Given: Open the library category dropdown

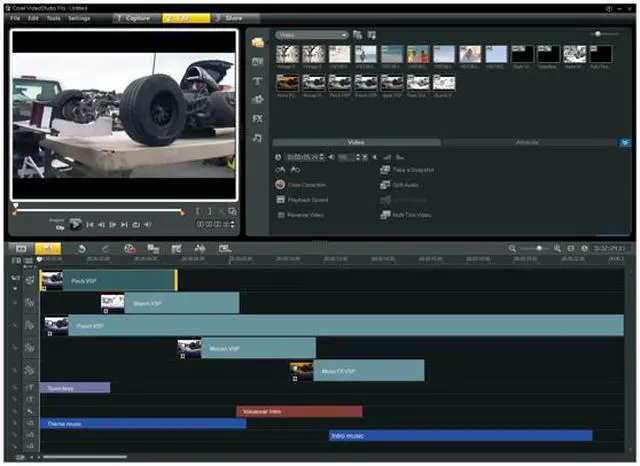Looking at the screenshot, I should tap(312, 35).
